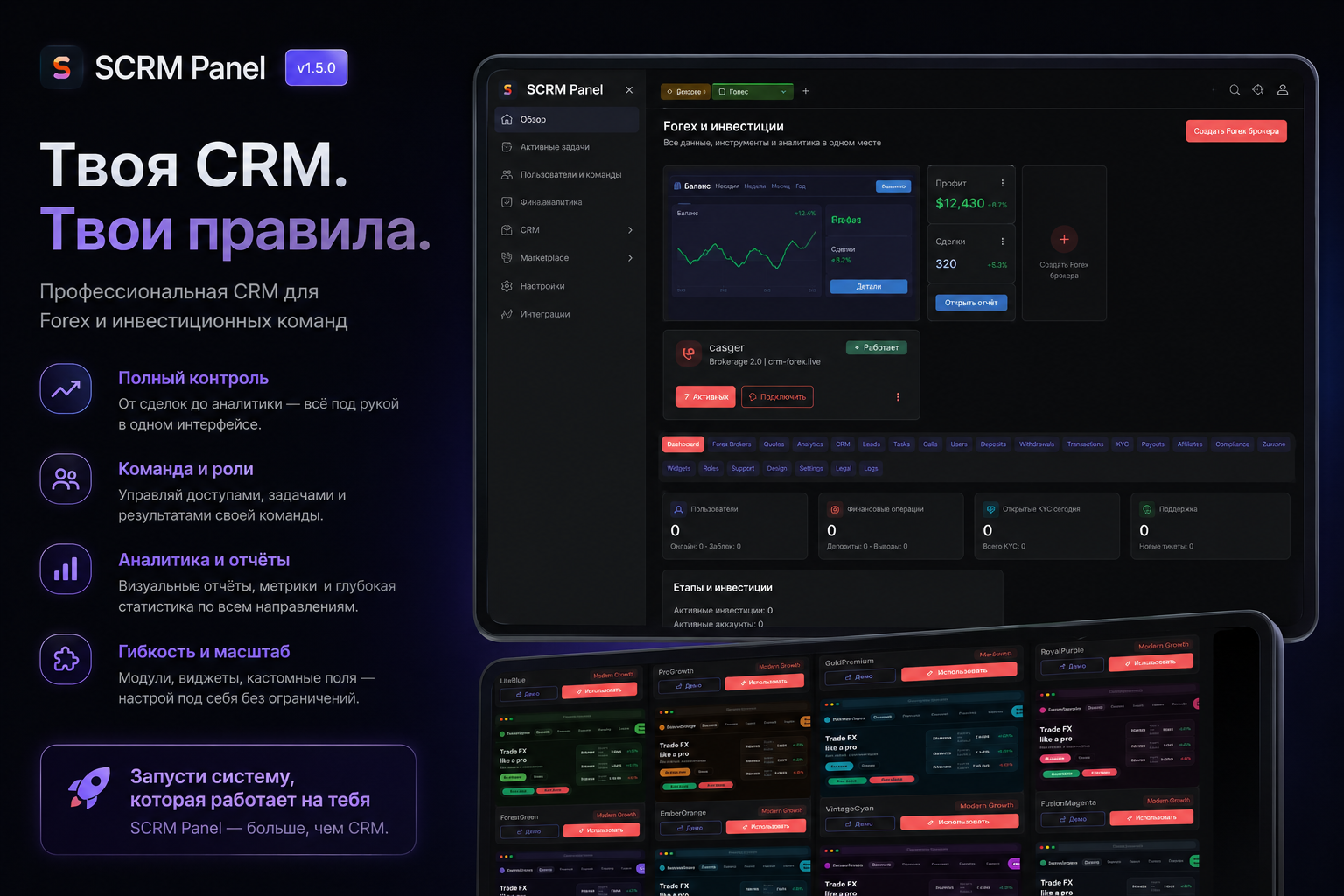Click Демо on the LiteBlue theme
The height and width of the screenshot is (896, 1344).
pos(528,694)
